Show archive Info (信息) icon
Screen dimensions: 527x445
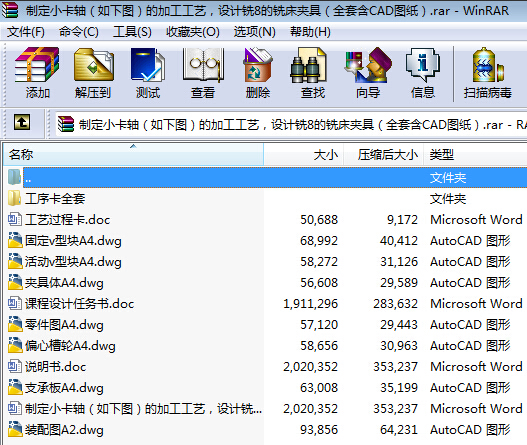tap(423, 65)
